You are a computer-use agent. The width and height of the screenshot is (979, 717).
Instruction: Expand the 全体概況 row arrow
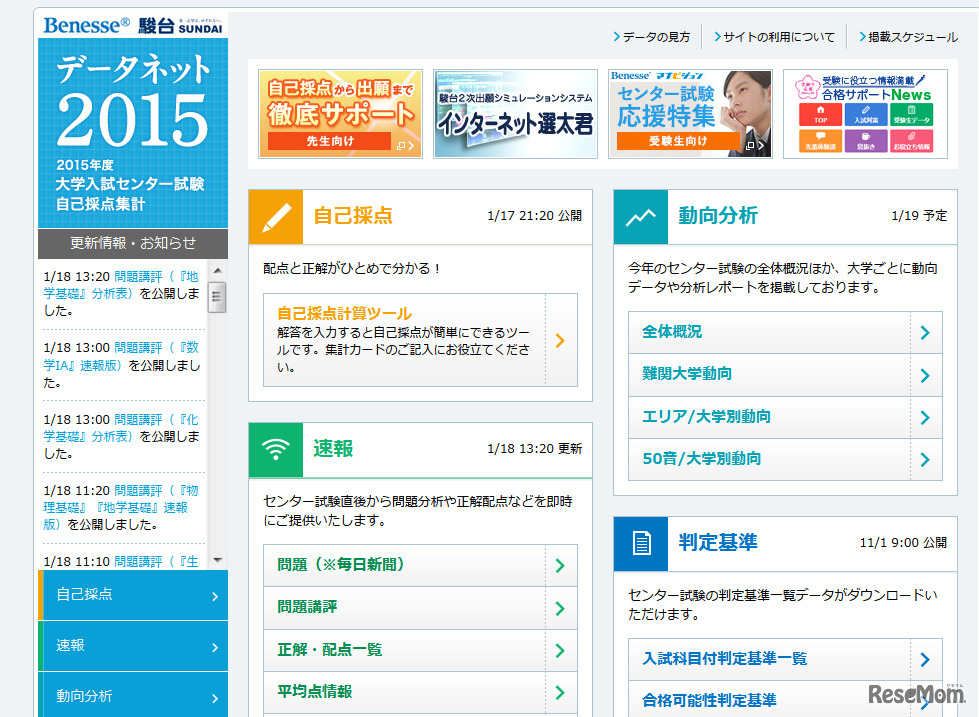pos(925,333)
